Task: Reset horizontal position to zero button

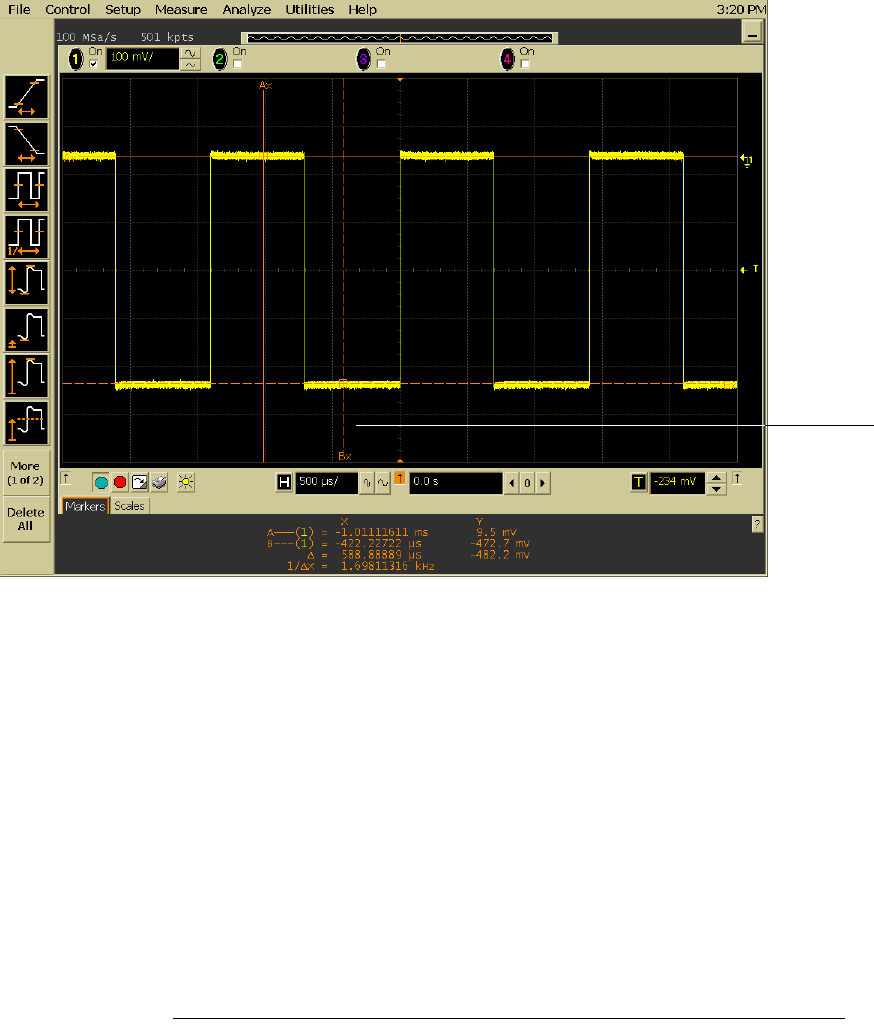Action: click(x=527, y=483)
